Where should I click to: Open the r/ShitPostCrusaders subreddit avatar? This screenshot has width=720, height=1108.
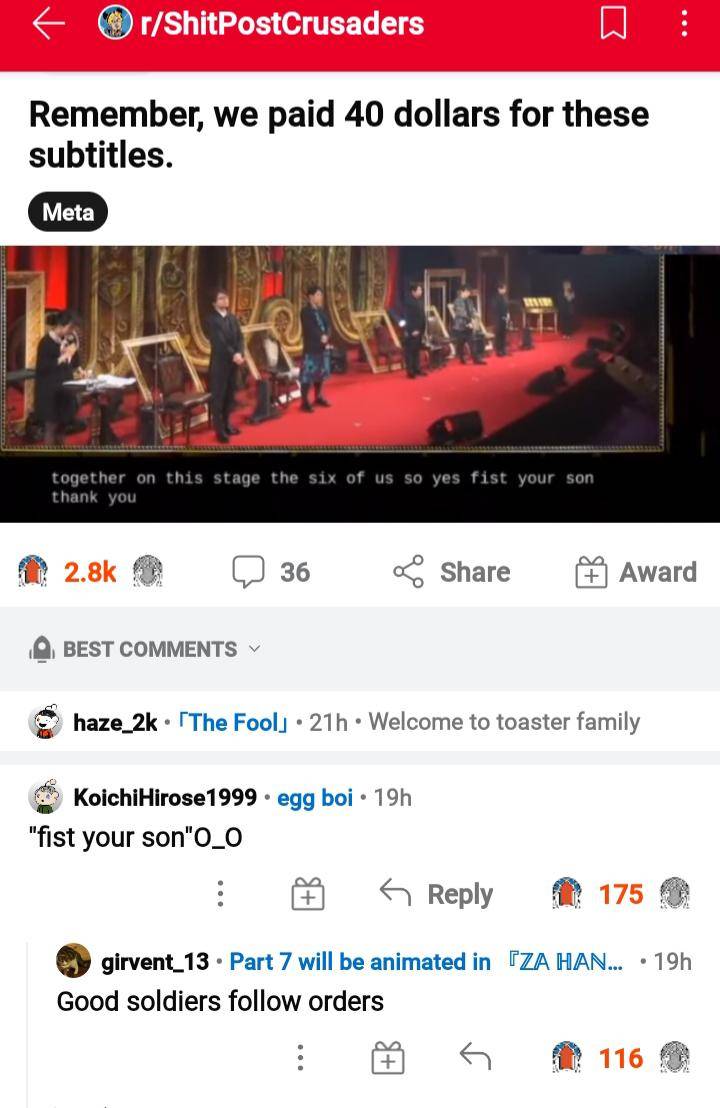point(116,24)
